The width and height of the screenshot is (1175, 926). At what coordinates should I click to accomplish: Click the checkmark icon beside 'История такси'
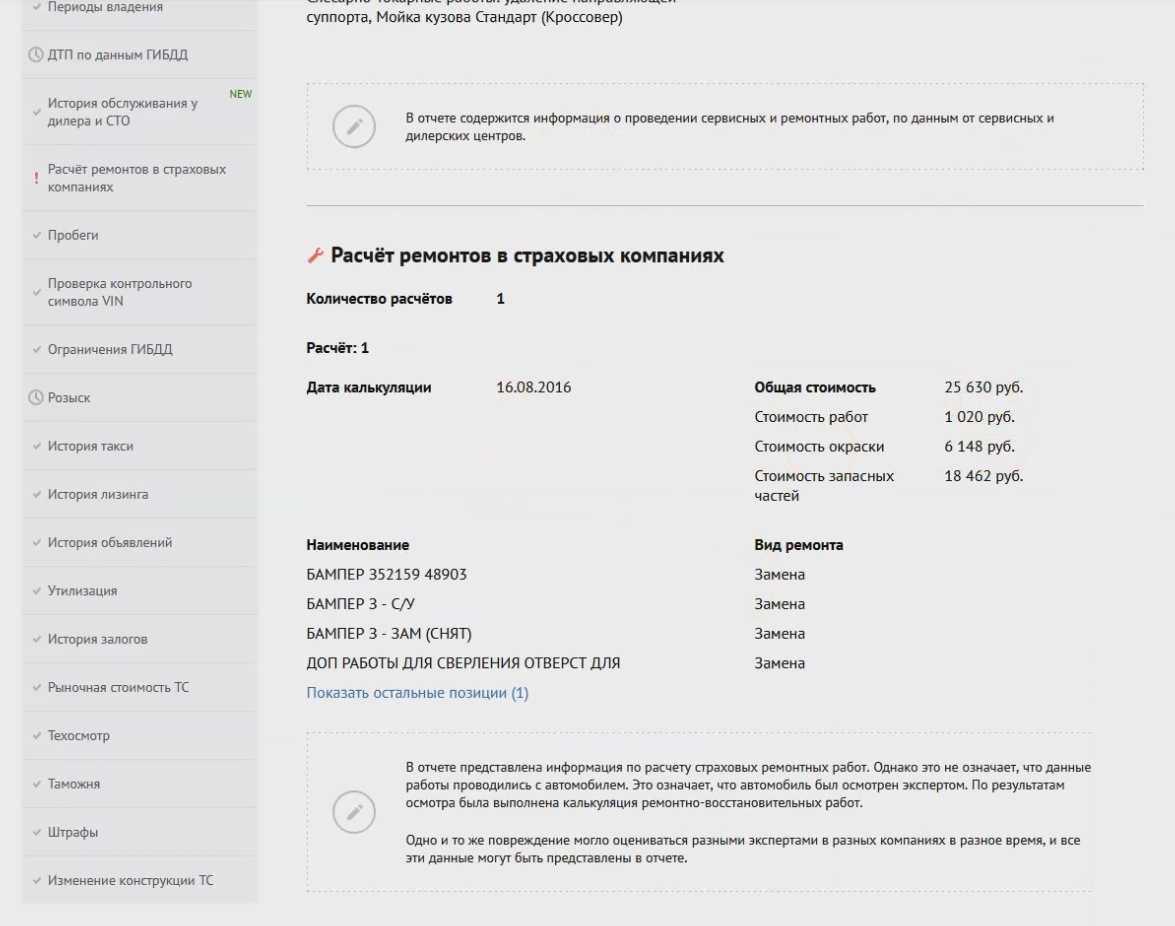(37, 445)
